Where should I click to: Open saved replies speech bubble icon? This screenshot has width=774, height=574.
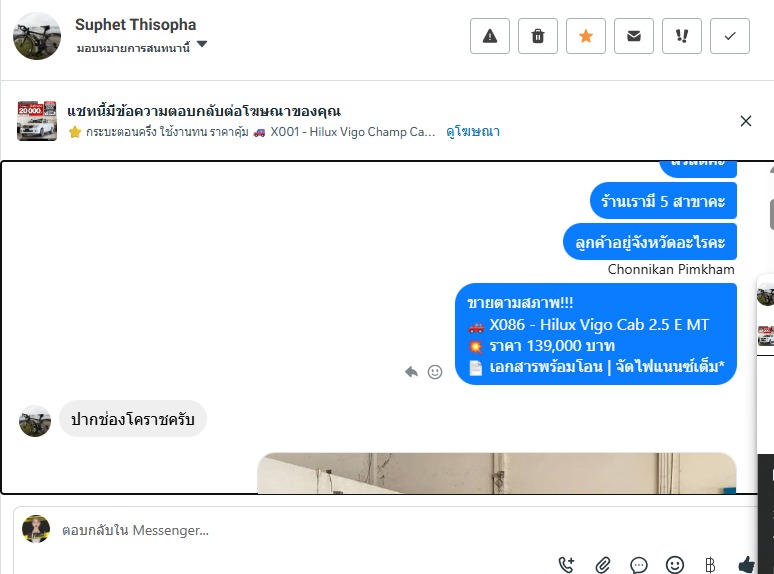click(x=639, y=564)
